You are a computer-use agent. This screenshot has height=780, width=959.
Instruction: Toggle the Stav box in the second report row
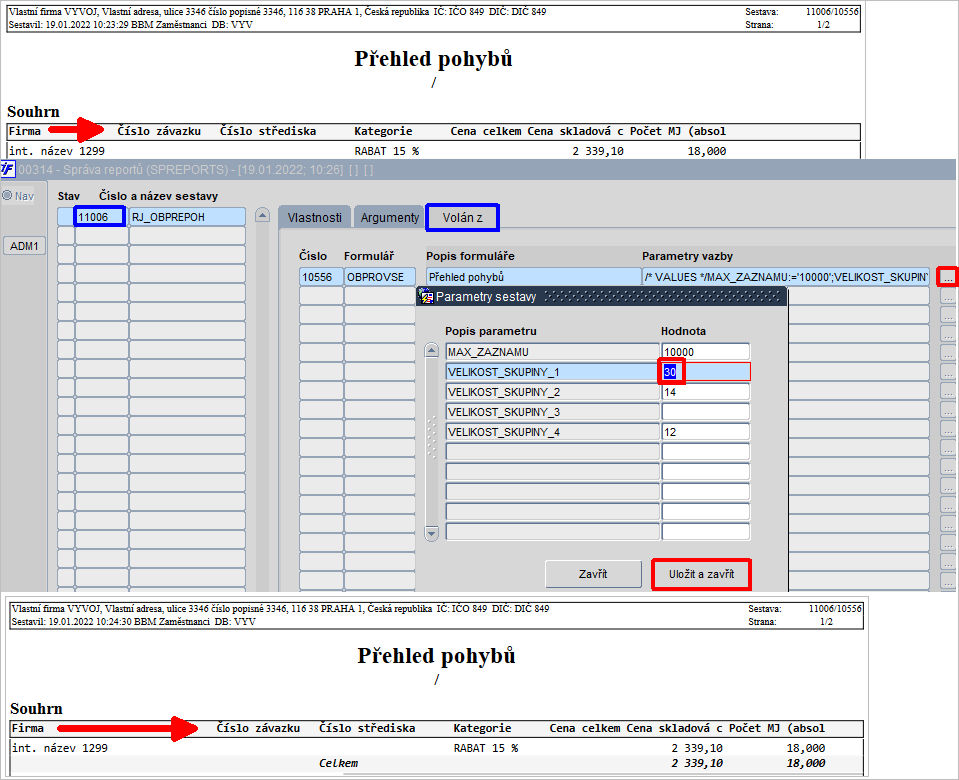pyautogui.click(x=65, y=236)
